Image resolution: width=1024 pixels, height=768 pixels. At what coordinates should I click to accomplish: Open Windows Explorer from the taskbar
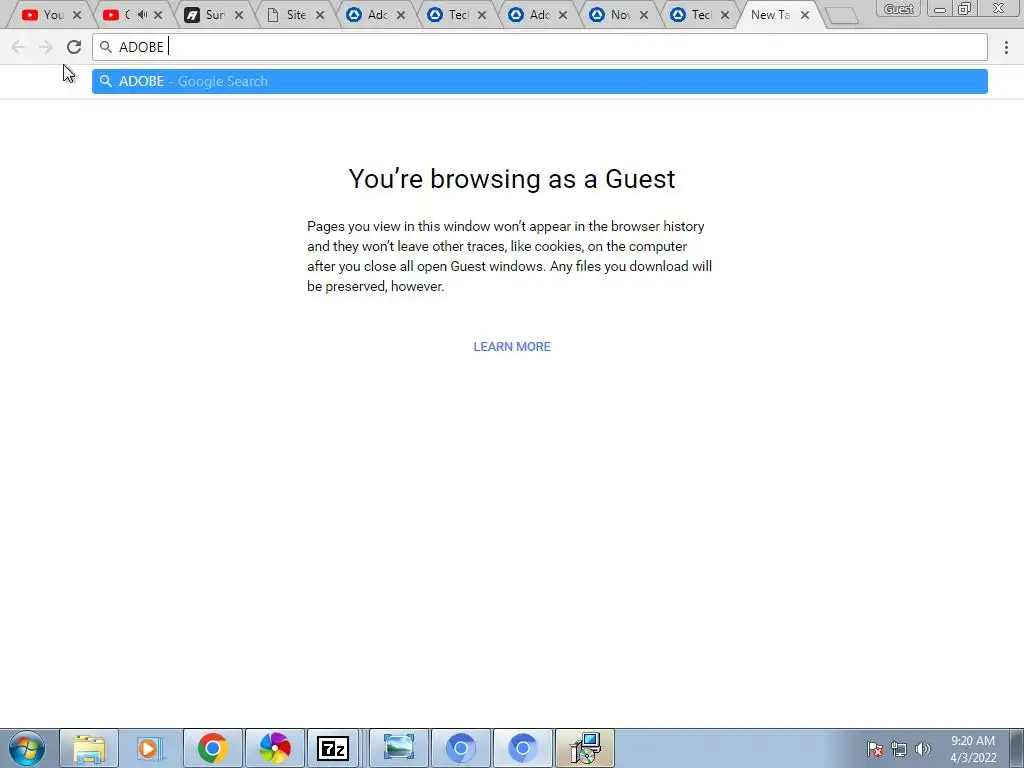[89, 748]
